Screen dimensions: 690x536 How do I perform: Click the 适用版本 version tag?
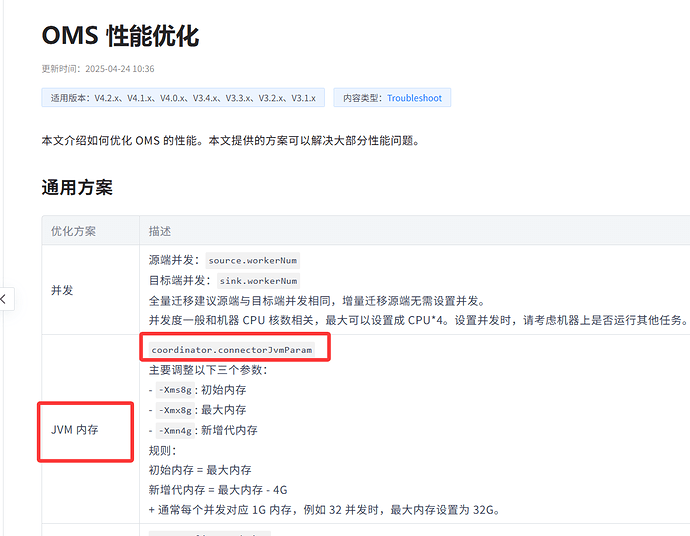tap(183, 98)
